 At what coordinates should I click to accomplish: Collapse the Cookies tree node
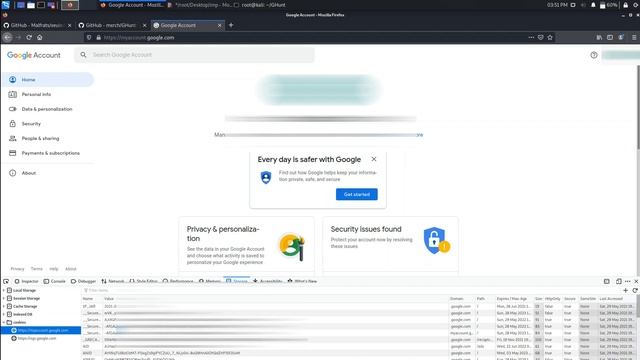(x=4, y=322)
